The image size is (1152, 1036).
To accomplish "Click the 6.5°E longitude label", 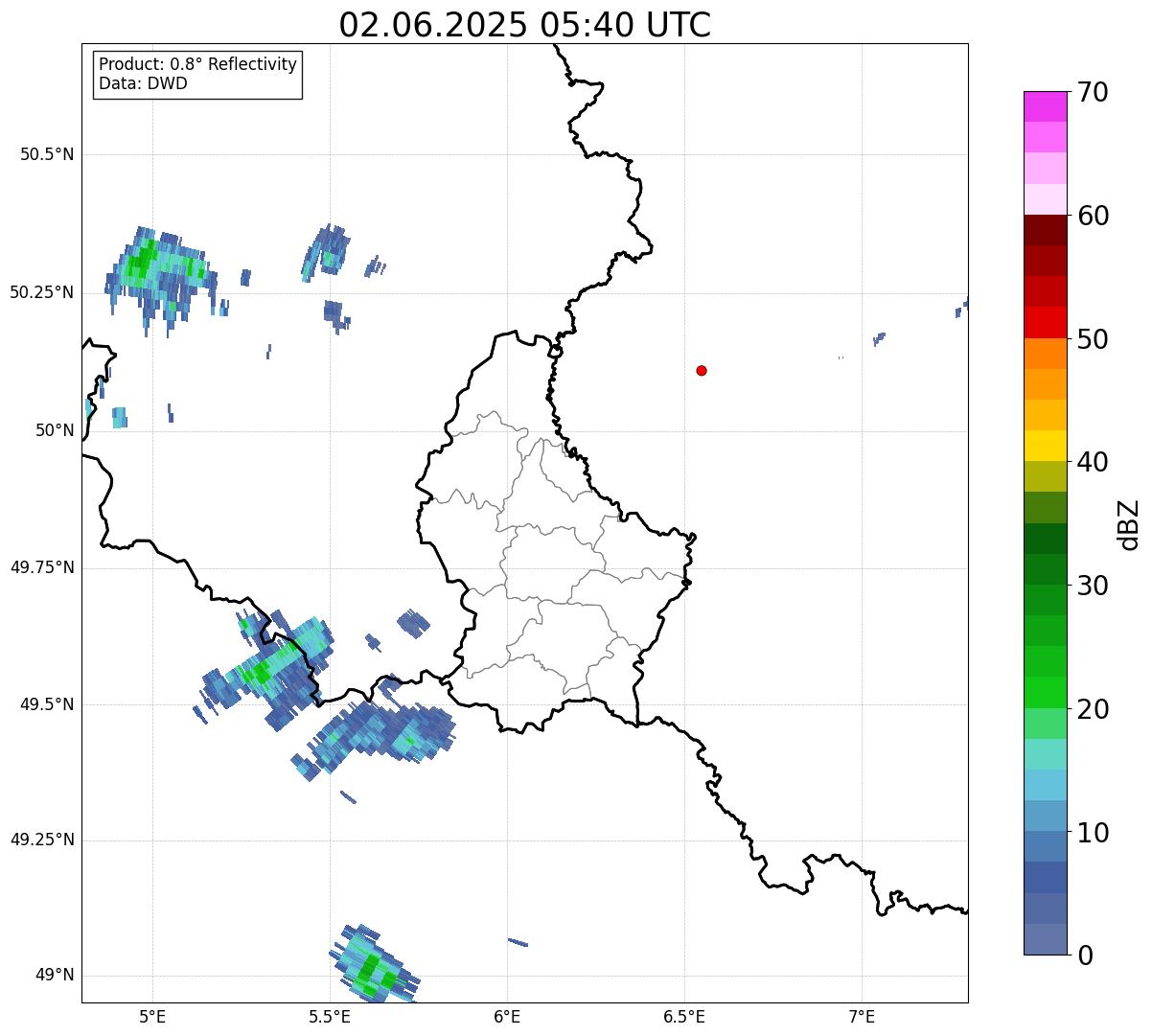I will tap(684, 1016).
